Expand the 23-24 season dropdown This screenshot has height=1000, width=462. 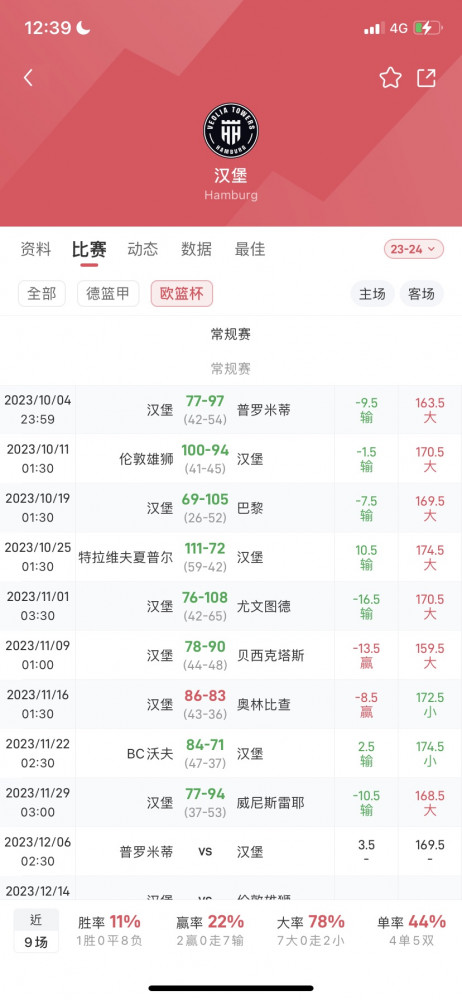point(414,249)
